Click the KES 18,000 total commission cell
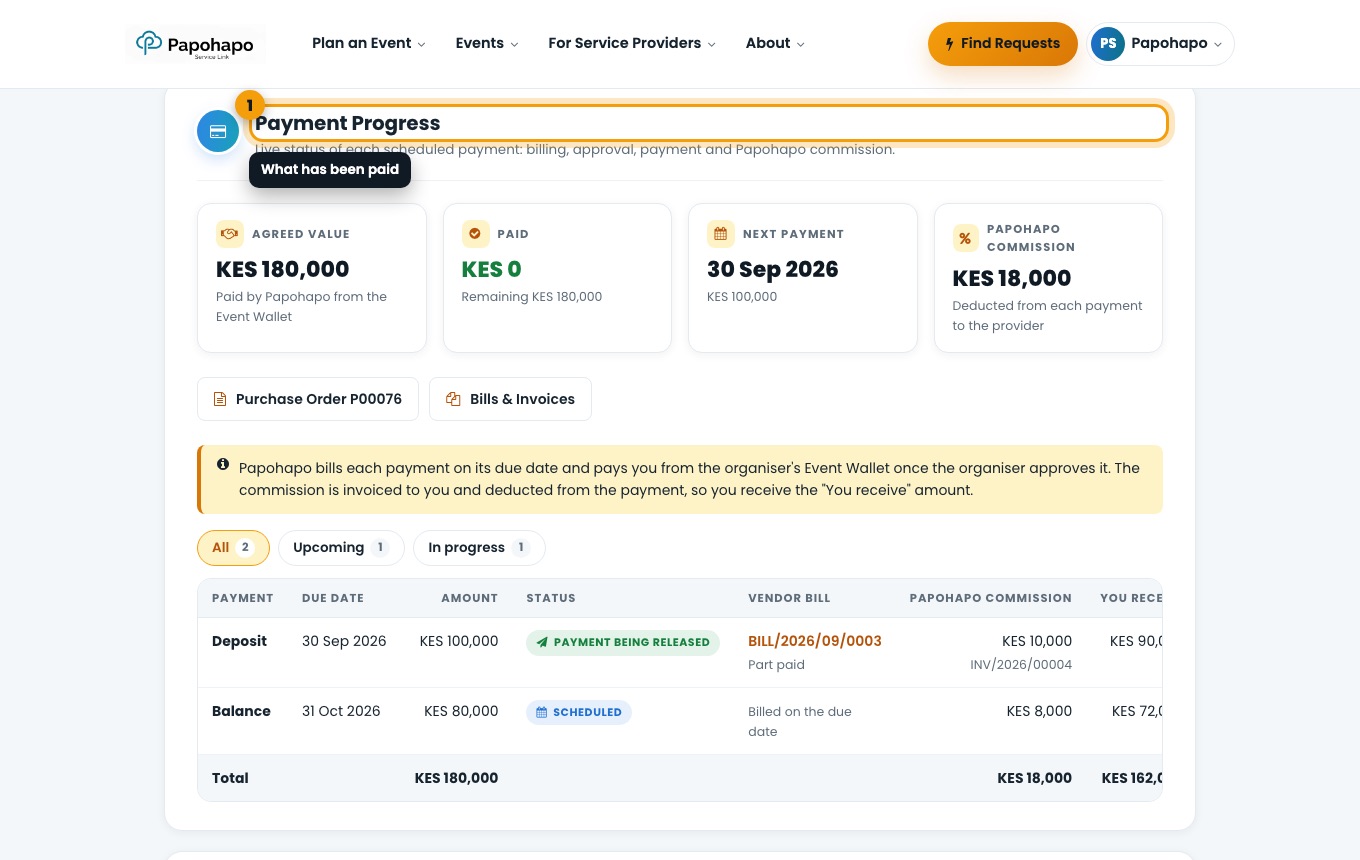This screenshot has width=1360, height=860. pos(1035,778)
